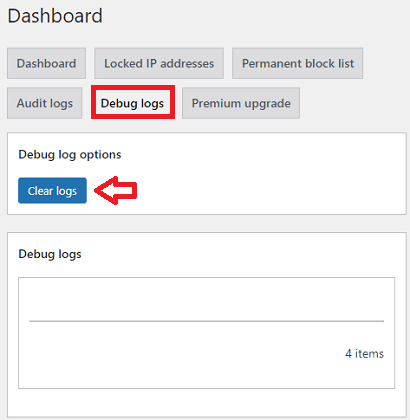Image resolution: width=410 pixels, height=420 pixels.
Task: Click the Debug log options heading
Action: click(x=70, y=155)
